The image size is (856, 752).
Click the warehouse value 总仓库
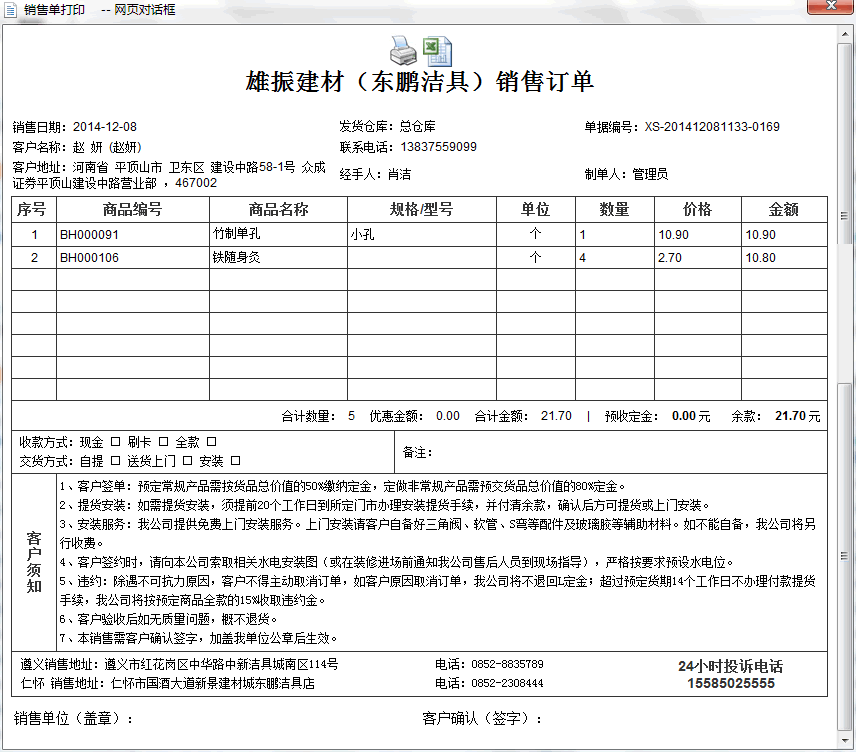418,126
